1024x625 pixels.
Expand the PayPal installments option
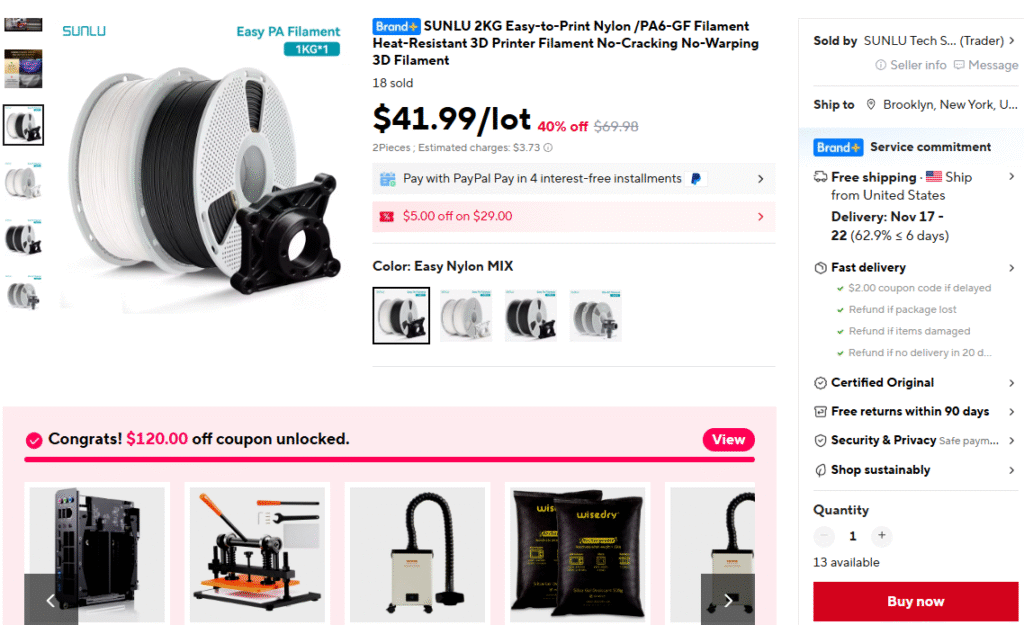click(573, 179)
